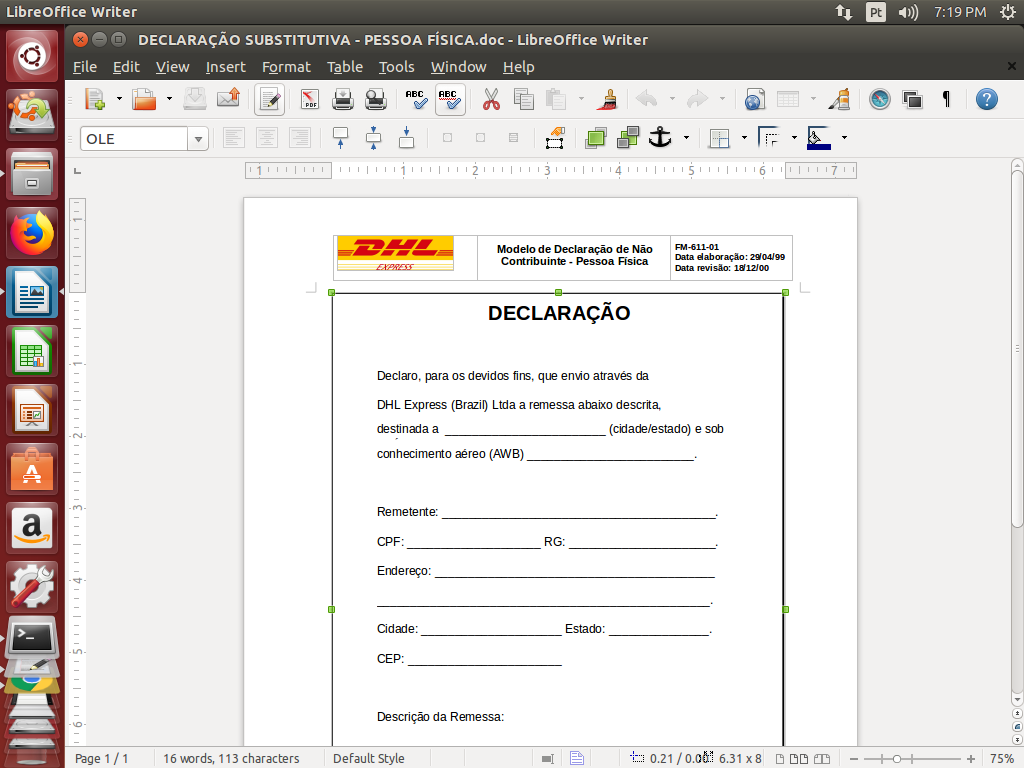Expand the Insert Table dropdown arrow
The height and width of the screenshot is (768, 1024).
pos(813,99)
